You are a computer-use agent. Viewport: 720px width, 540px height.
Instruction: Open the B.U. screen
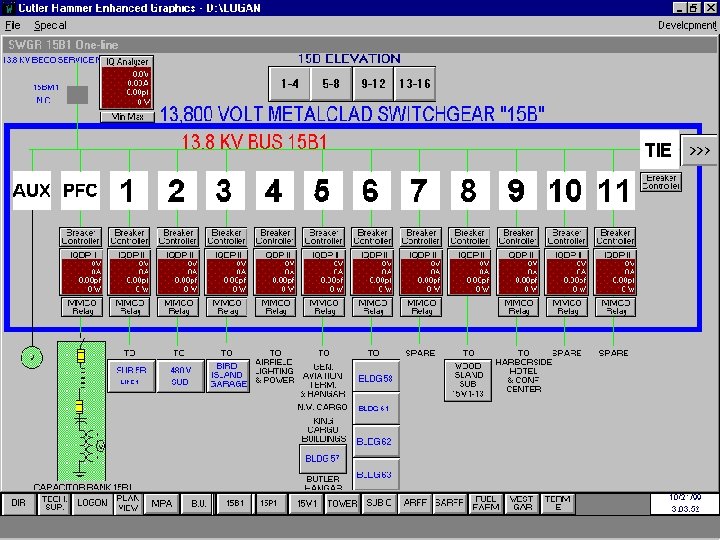click(198, 504)
